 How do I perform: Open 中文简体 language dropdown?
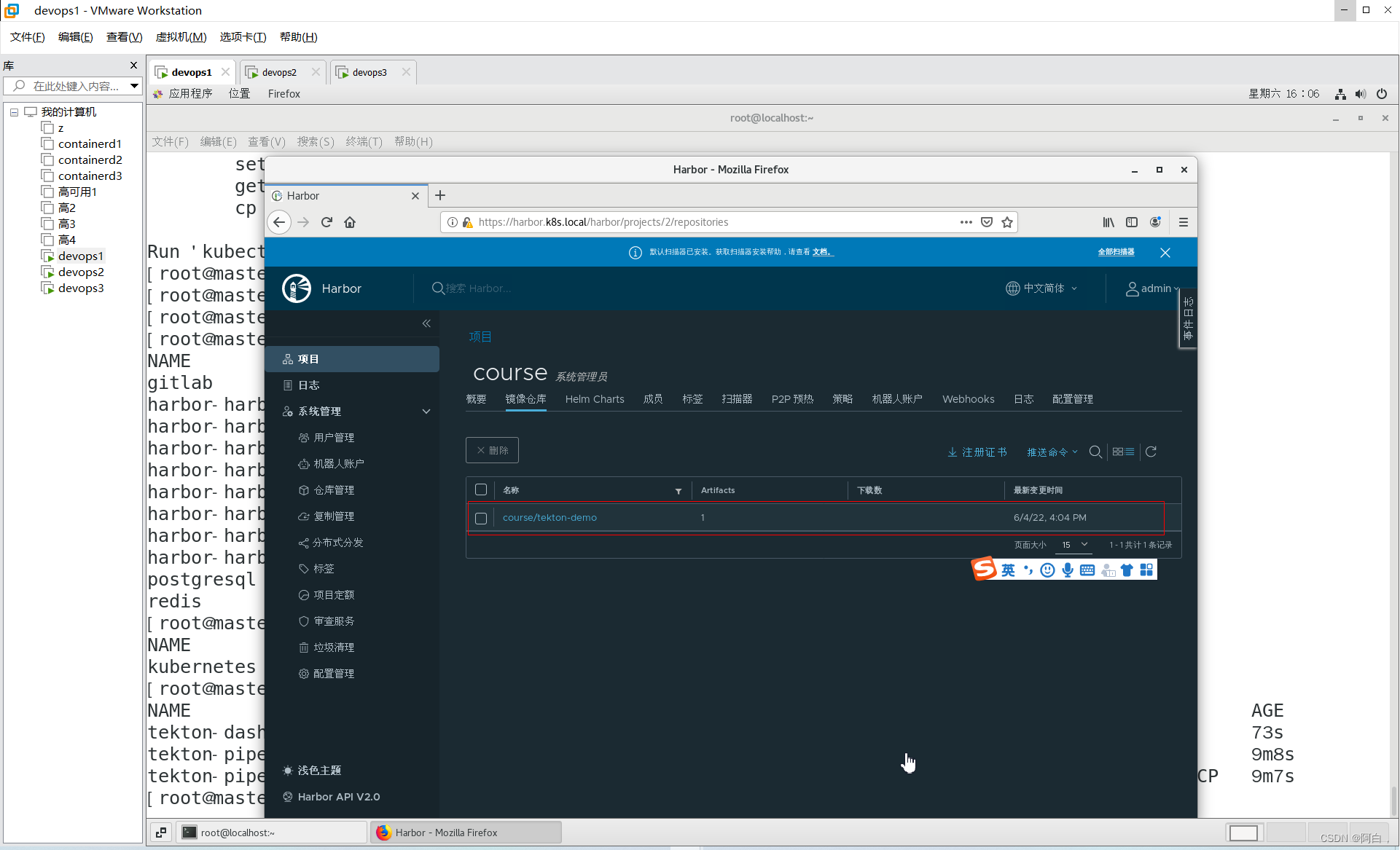coord(1041,288)
